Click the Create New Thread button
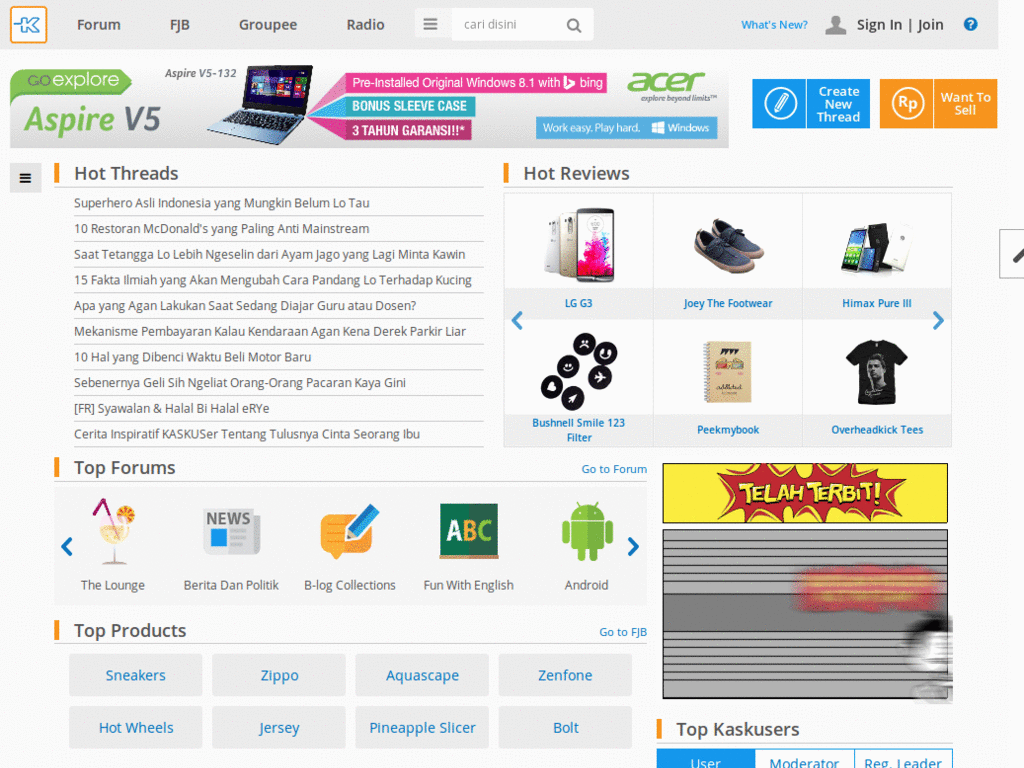The width and height of the screenshot is (1024, 768). [810, 104]
